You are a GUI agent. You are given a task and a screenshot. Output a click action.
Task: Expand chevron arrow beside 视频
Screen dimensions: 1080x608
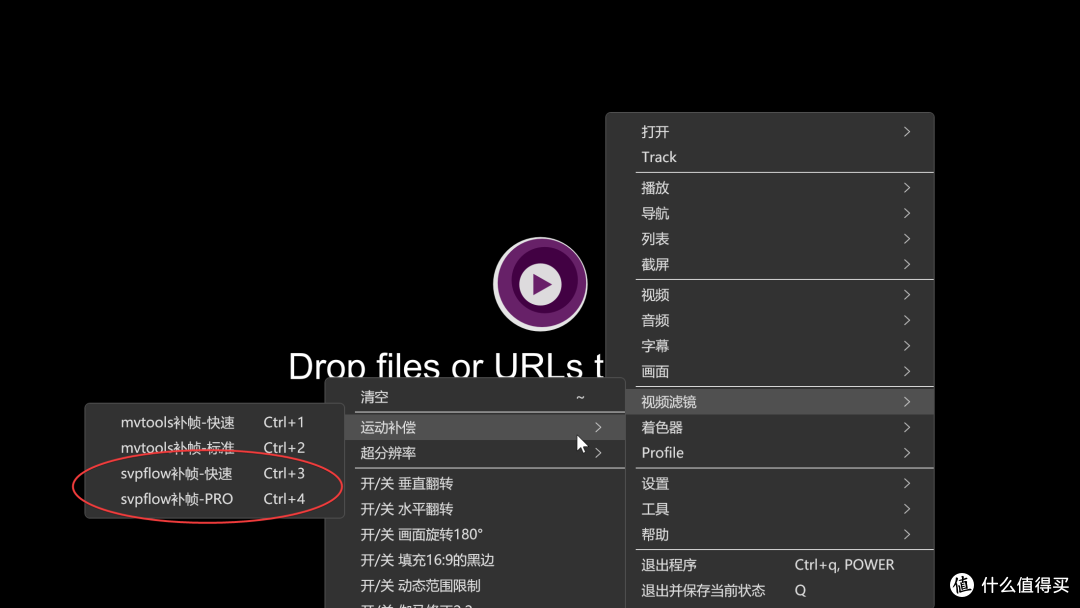(907, 295)
